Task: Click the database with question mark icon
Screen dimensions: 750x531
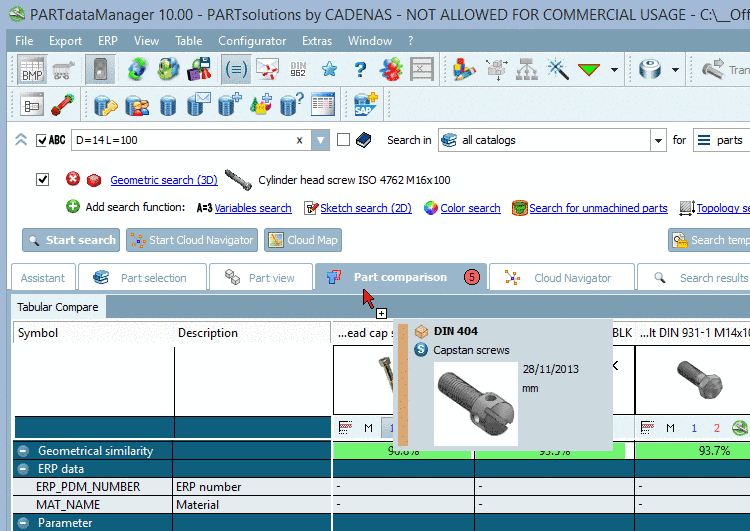Action: (x=292, y=104)
